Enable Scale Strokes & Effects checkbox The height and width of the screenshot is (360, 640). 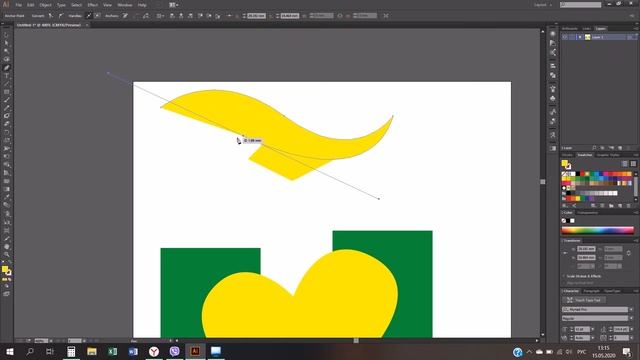[x=564, y=276]
